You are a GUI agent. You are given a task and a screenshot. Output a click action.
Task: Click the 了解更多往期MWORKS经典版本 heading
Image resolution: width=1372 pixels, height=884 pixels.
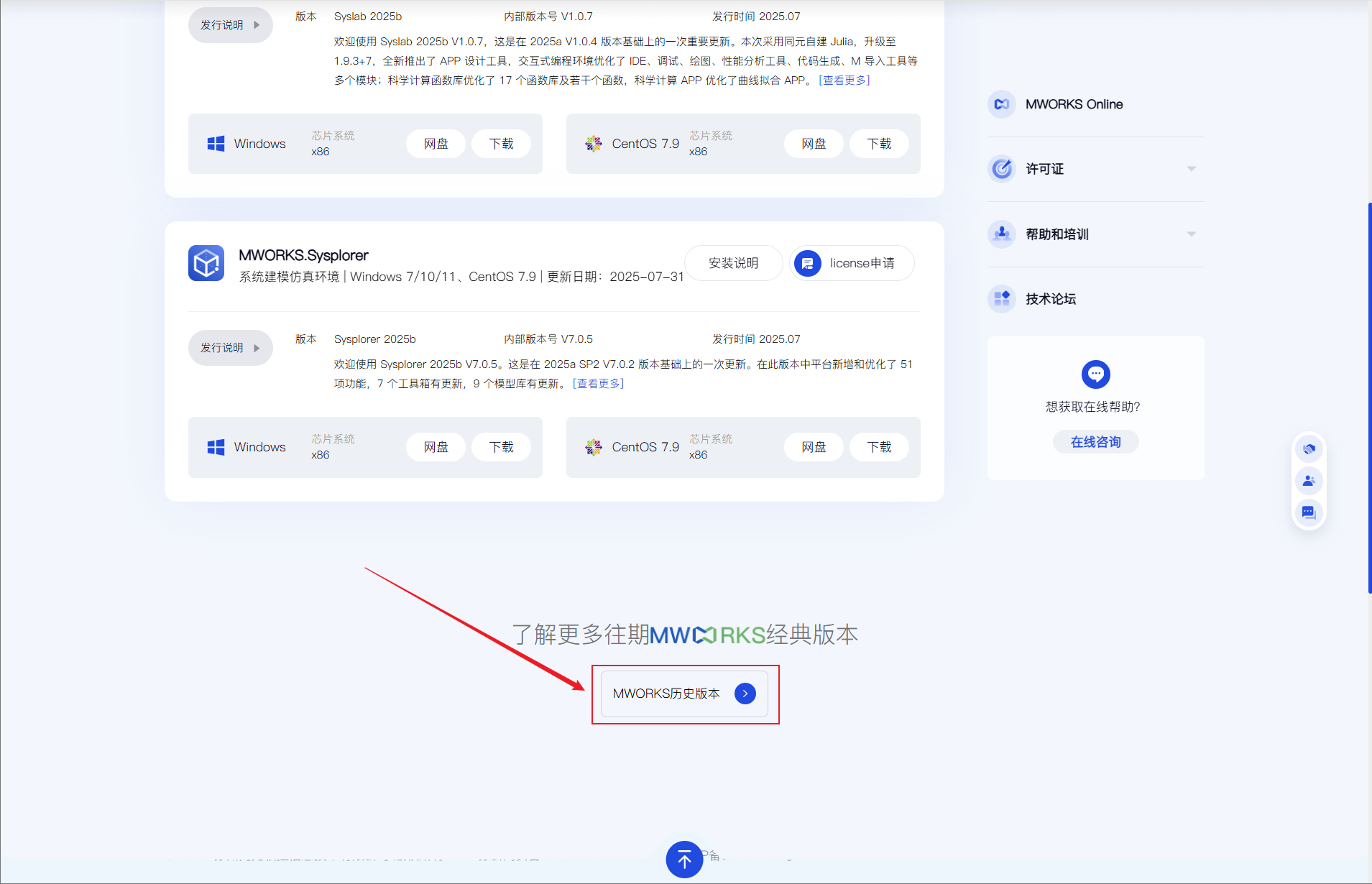point(685,635)
